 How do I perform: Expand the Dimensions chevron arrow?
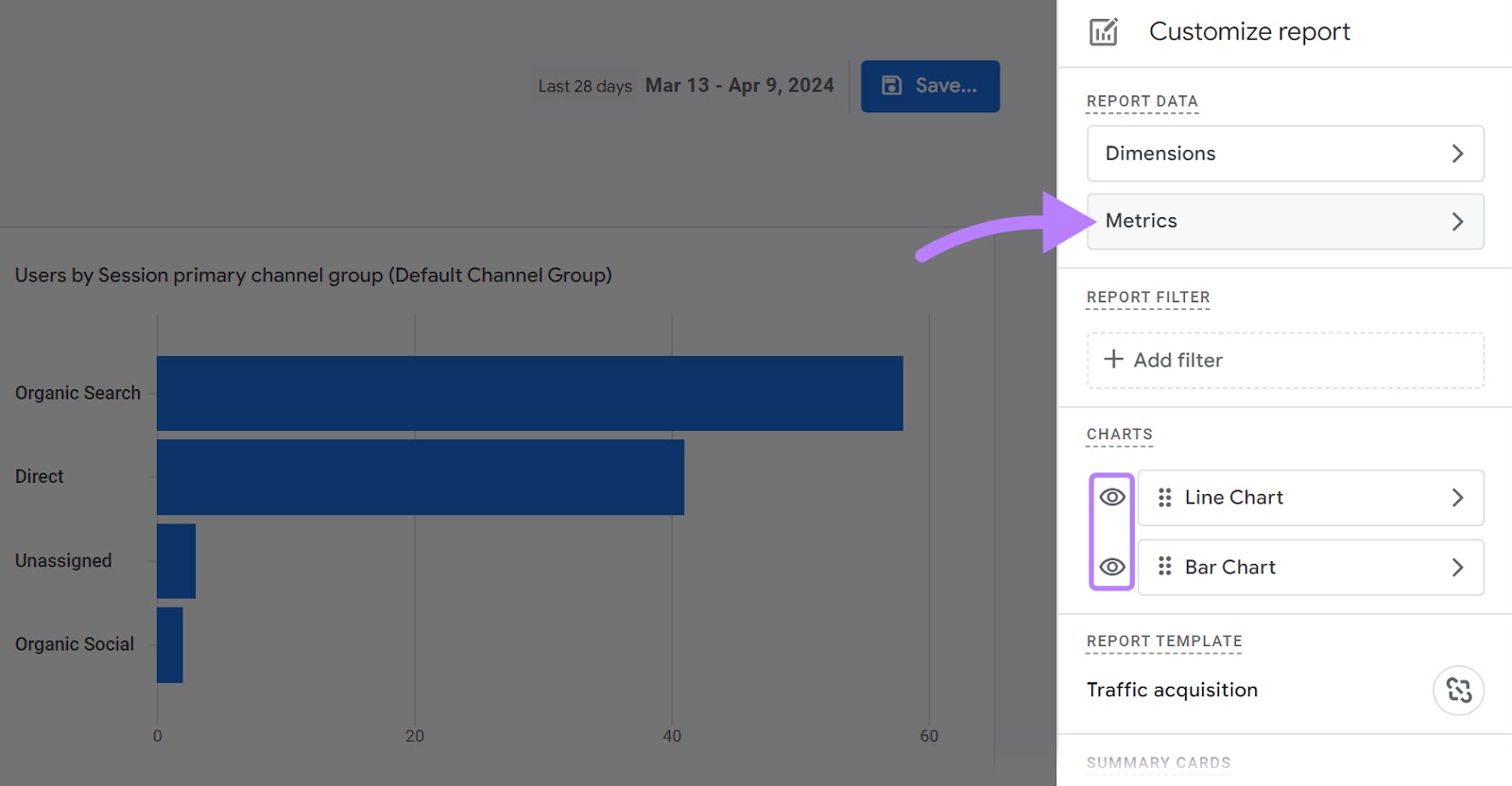pyautogui.click(x=1457, y=154)
